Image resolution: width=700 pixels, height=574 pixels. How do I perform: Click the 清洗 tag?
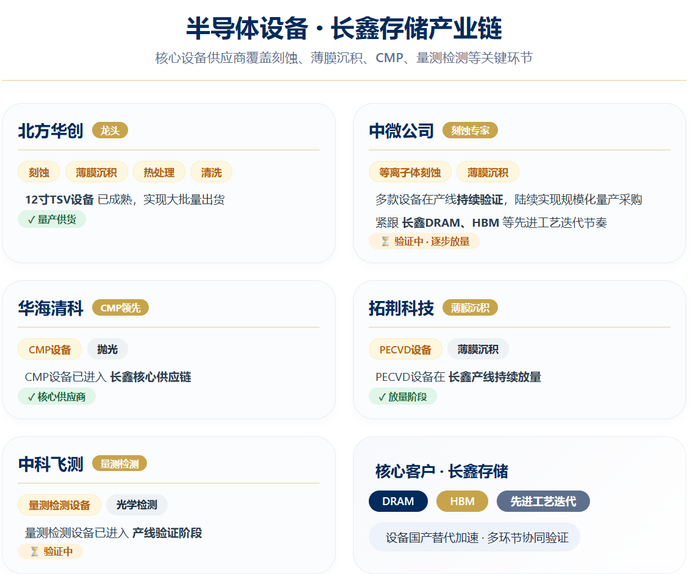(x=211, y=172)
